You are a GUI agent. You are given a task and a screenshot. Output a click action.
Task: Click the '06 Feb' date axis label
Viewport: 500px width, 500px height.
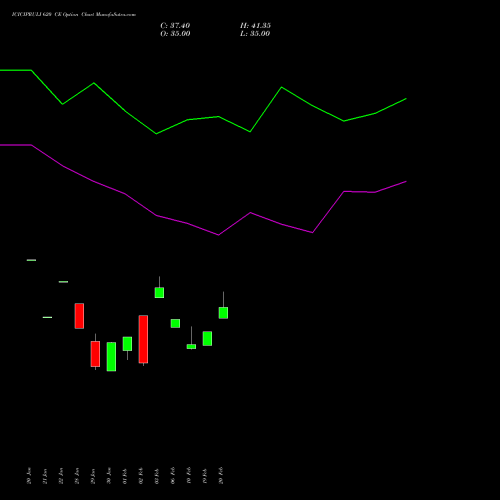(x=173, y=476)
